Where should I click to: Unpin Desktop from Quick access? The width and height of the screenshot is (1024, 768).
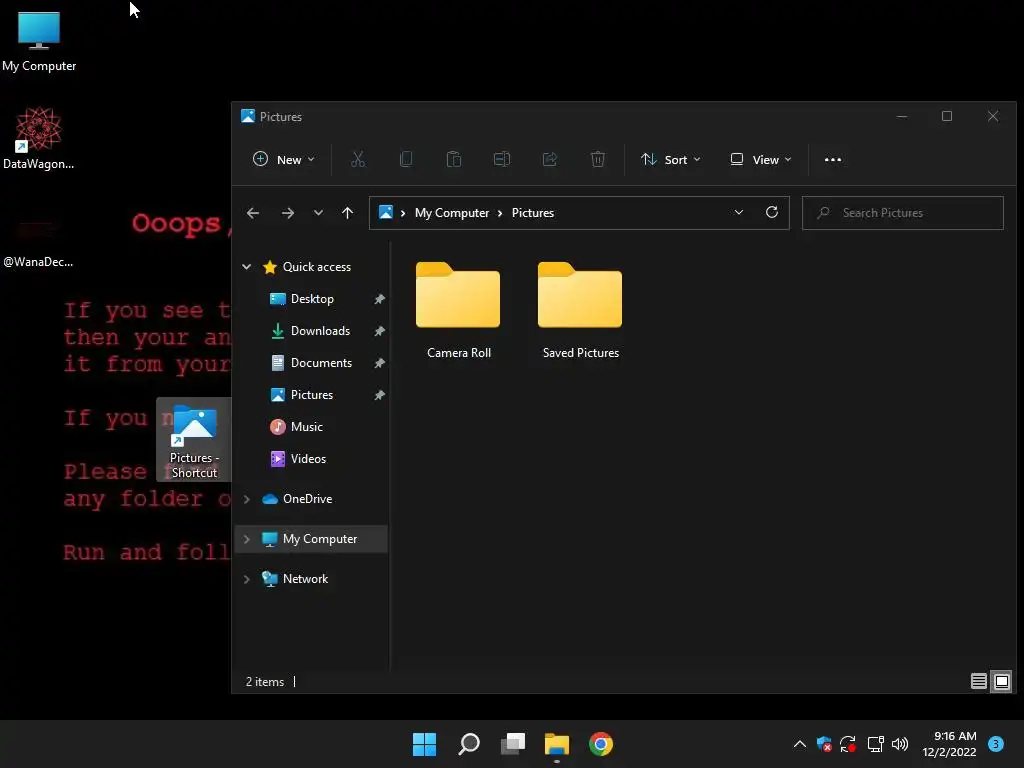379,299
